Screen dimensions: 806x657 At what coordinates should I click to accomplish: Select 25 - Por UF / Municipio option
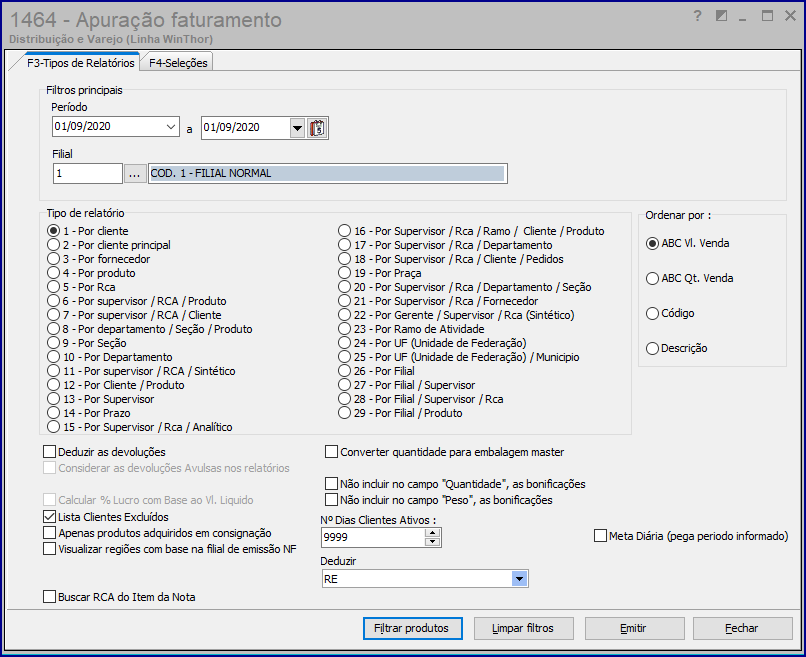pos(459,357)
